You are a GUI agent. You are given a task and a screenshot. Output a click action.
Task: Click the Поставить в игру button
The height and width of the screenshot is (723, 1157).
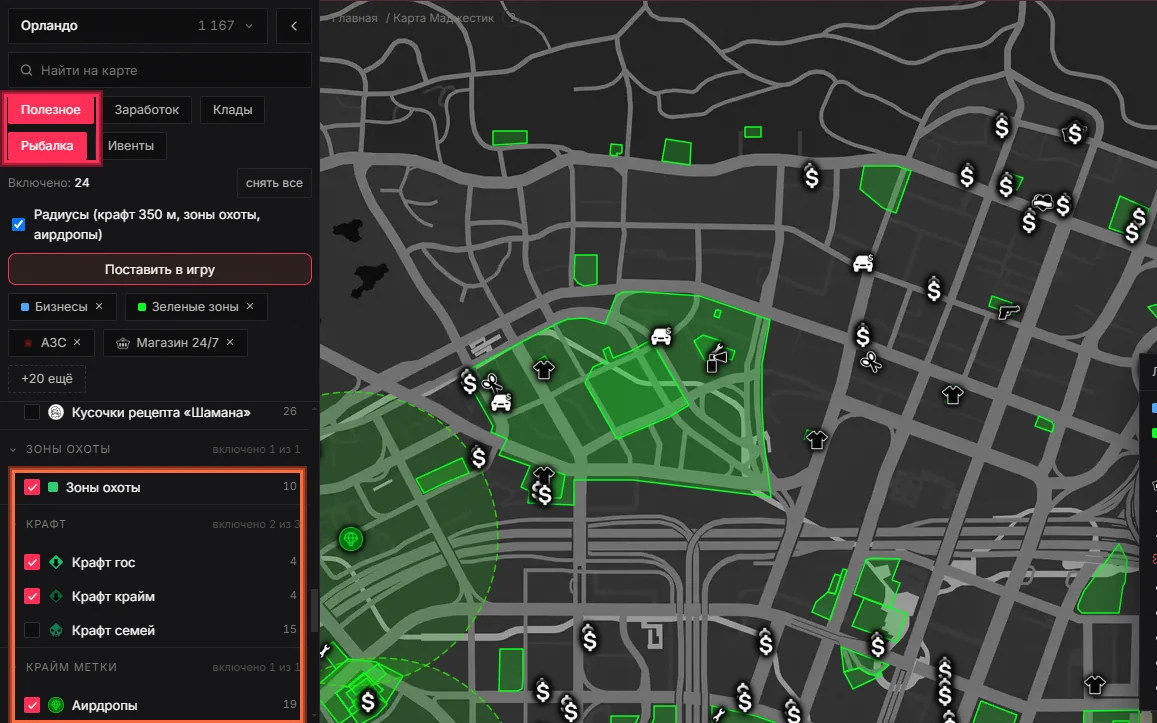pyautogui.click(x=160, y=269)
